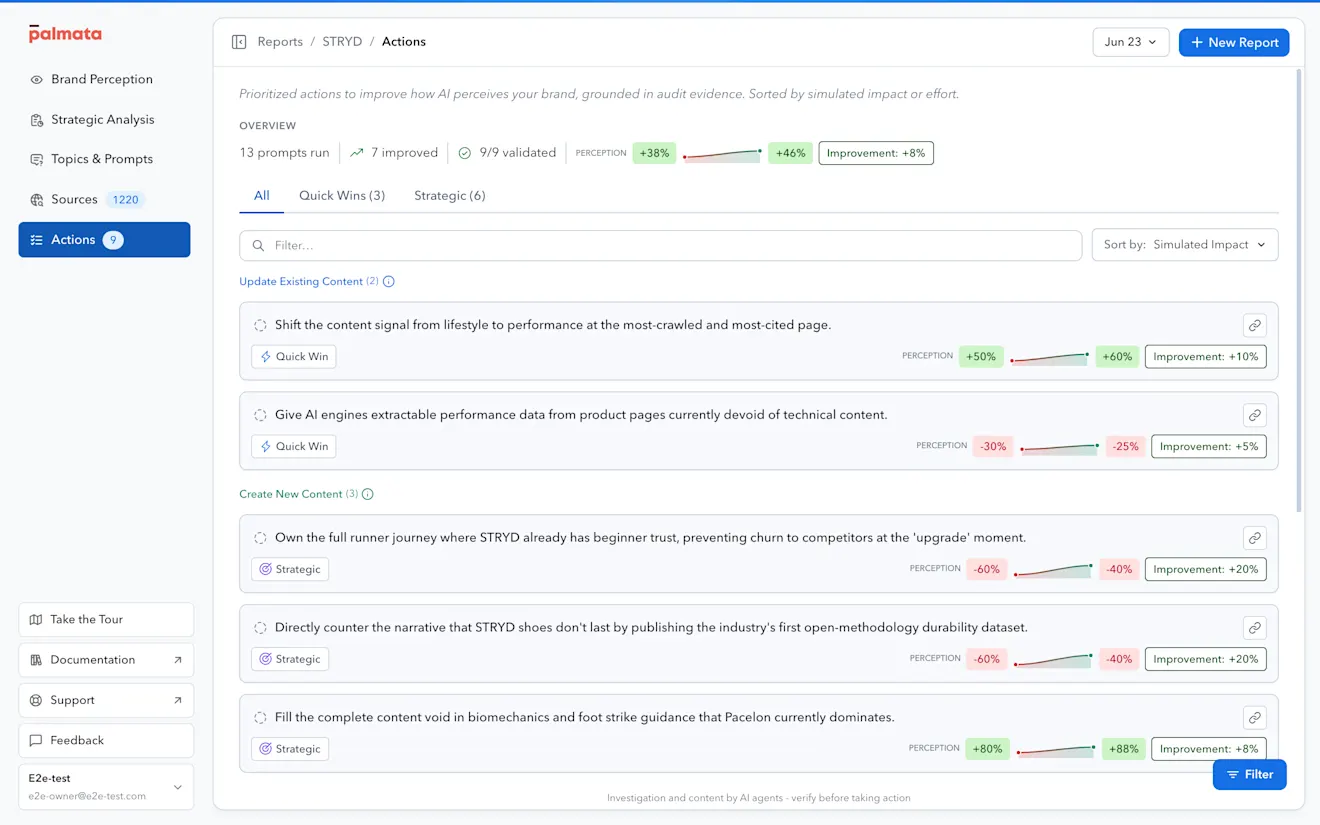The height and width of the screenshot is (825, 1320).
Task: Expand E2e-test account switcher
Action: click(106, 787)
